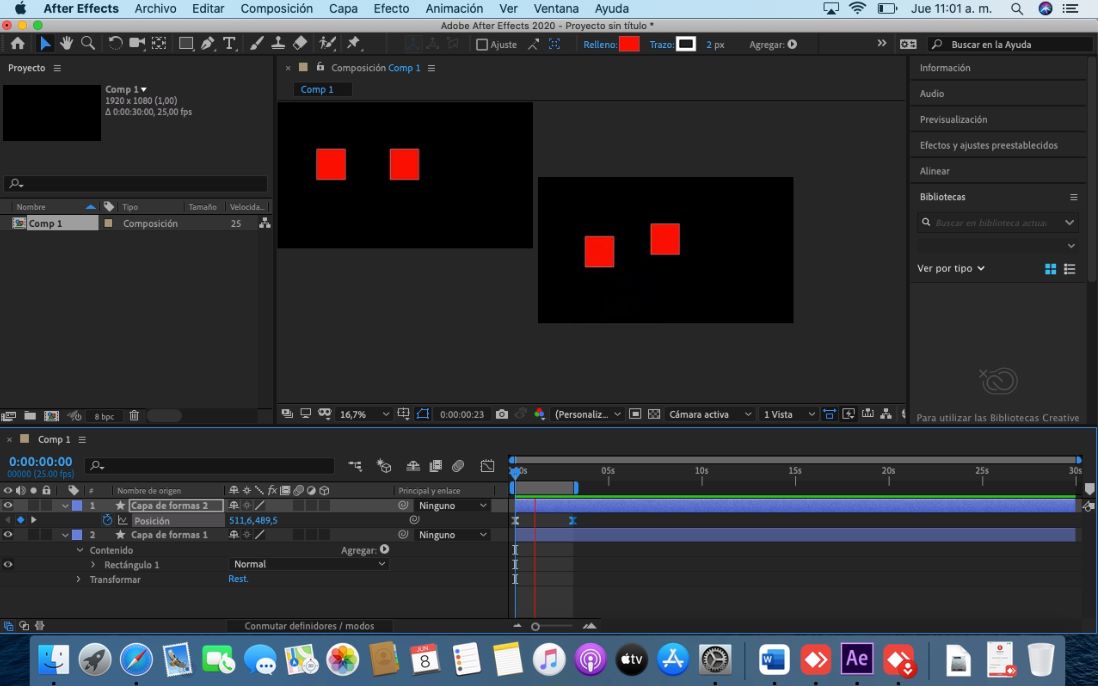Viewport: 1098px width, 686px height.
Task: Toggle visibility of Rectángulo 1
Action: (x=7, y=563)
